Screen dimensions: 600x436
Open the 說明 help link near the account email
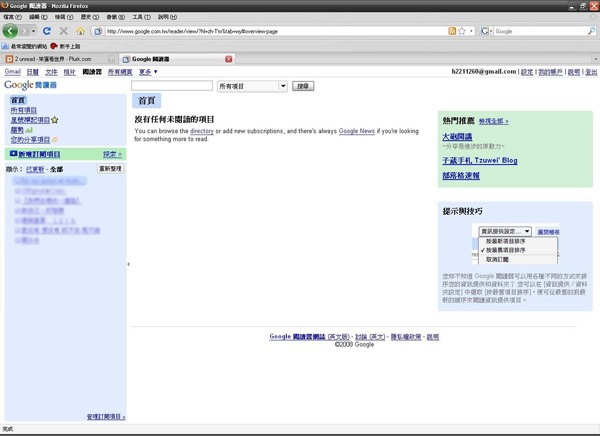574,72
